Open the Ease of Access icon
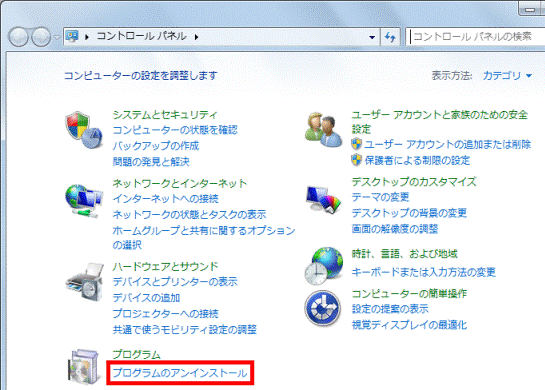 coord(323,308)
